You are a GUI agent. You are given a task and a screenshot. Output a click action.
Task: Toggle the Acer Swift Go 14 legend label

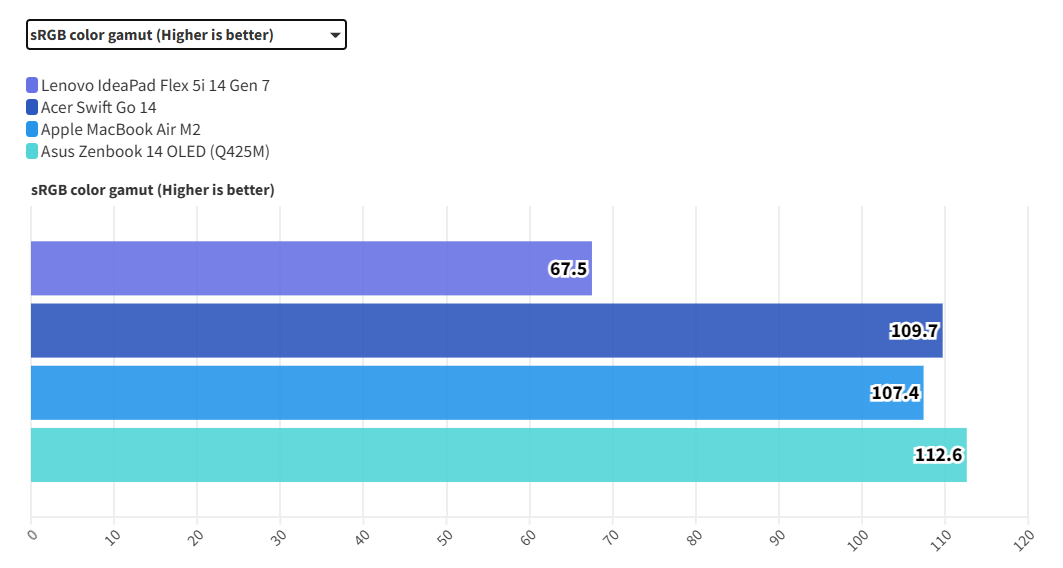[x=98, y=108]
